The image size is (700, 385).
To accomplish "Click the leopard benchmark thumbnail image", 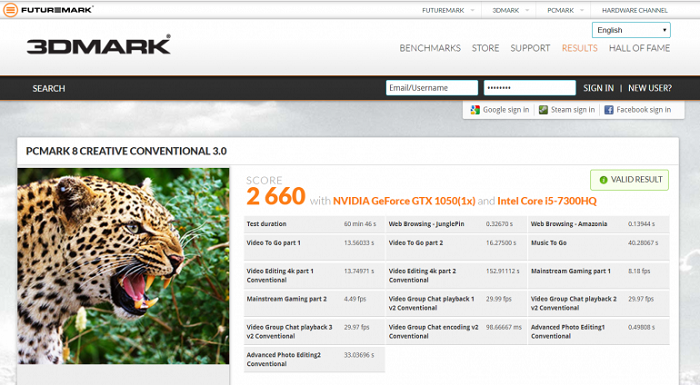I will (x=123, y=266).
